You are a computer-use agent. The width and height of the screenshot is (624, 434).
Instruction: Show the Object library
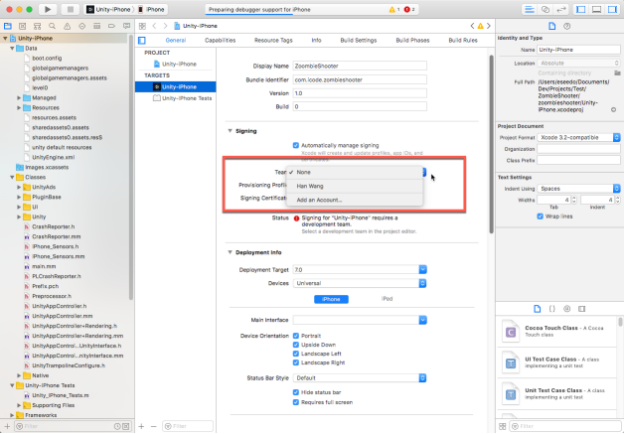click(567, 309)
